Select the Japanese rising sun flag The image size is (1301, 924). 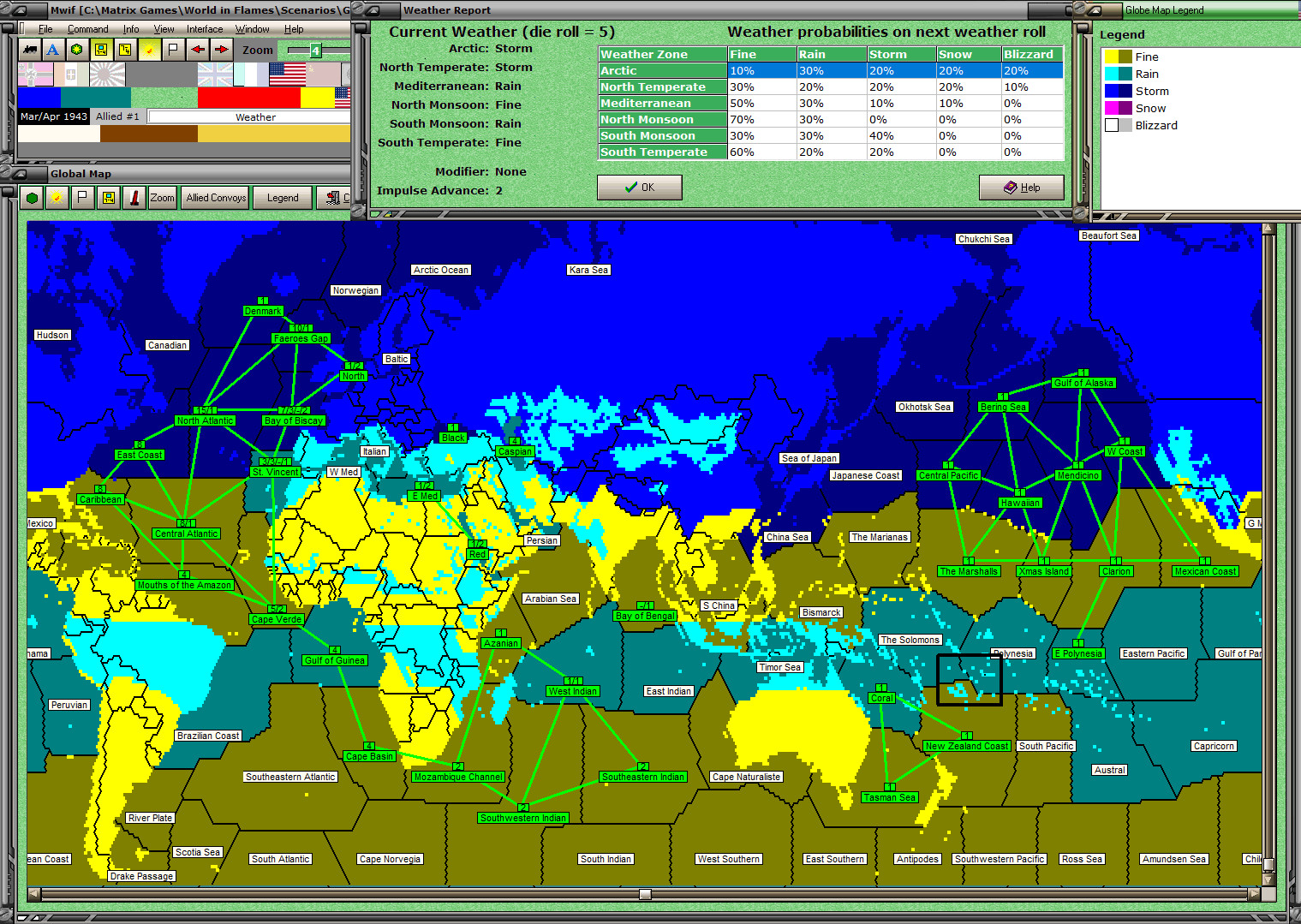pyautogui.click(x=107, y=75)
